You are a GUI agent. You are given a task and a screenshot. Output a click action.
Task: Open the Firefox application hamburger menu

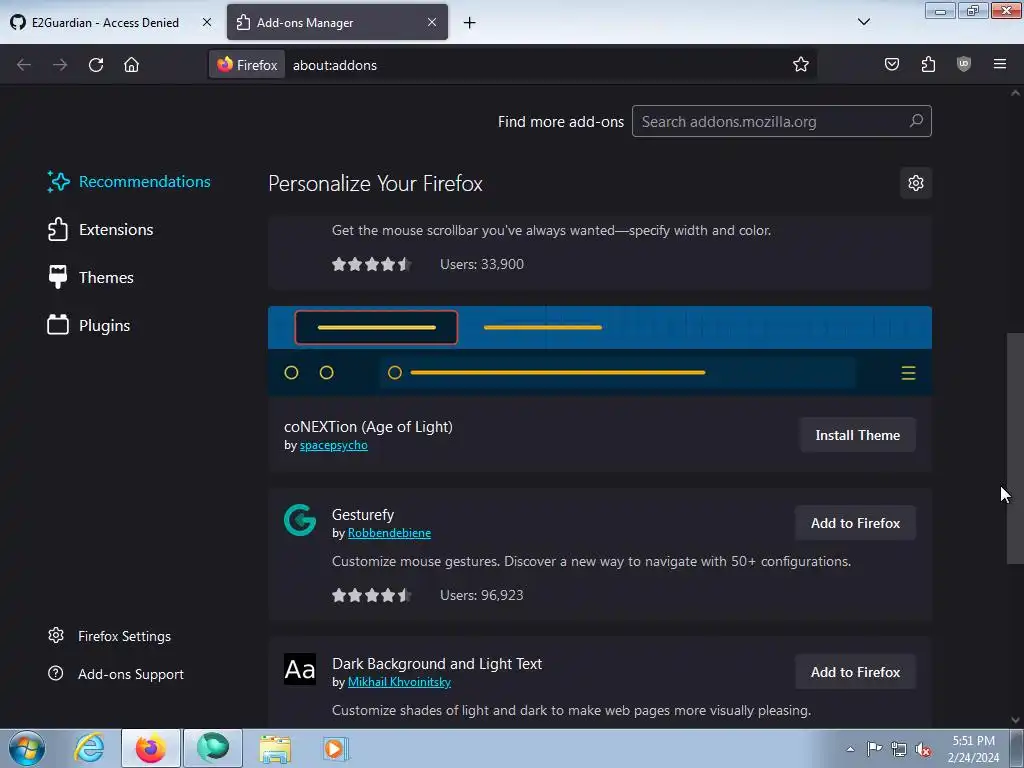(999, 64)
